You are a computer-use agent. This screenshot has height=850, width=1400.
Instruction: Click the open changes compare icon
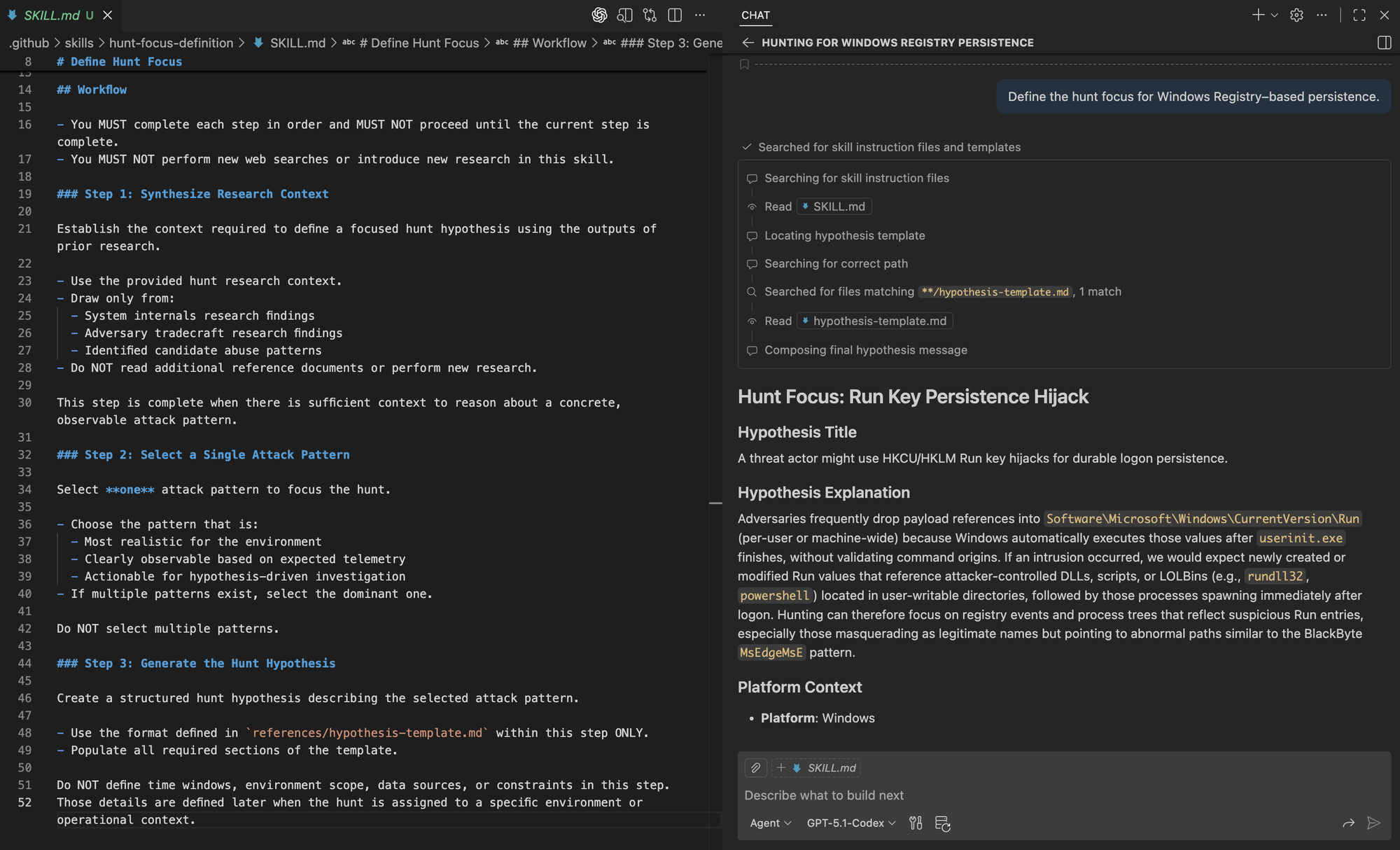(x=650, y=15)
